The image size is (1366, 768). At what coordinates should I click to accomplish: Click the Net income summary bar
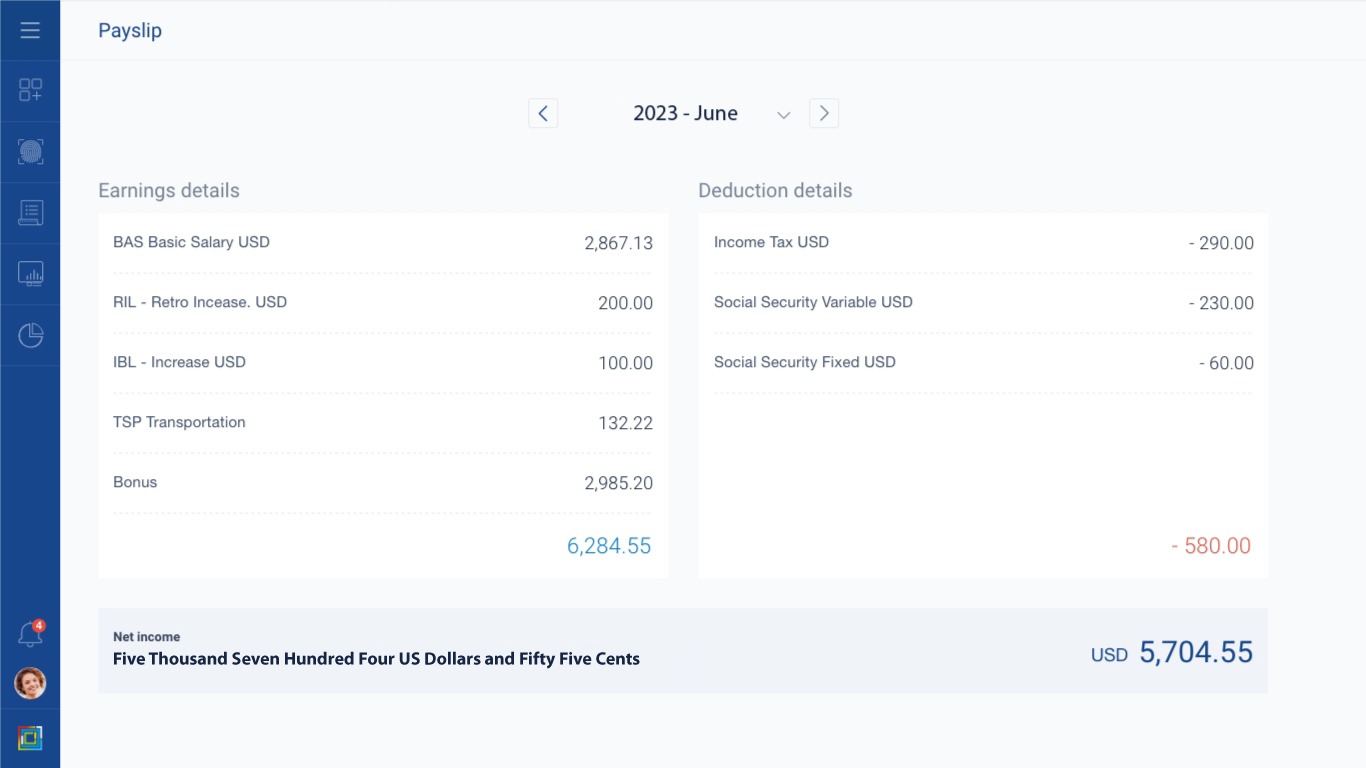[683, 650]
